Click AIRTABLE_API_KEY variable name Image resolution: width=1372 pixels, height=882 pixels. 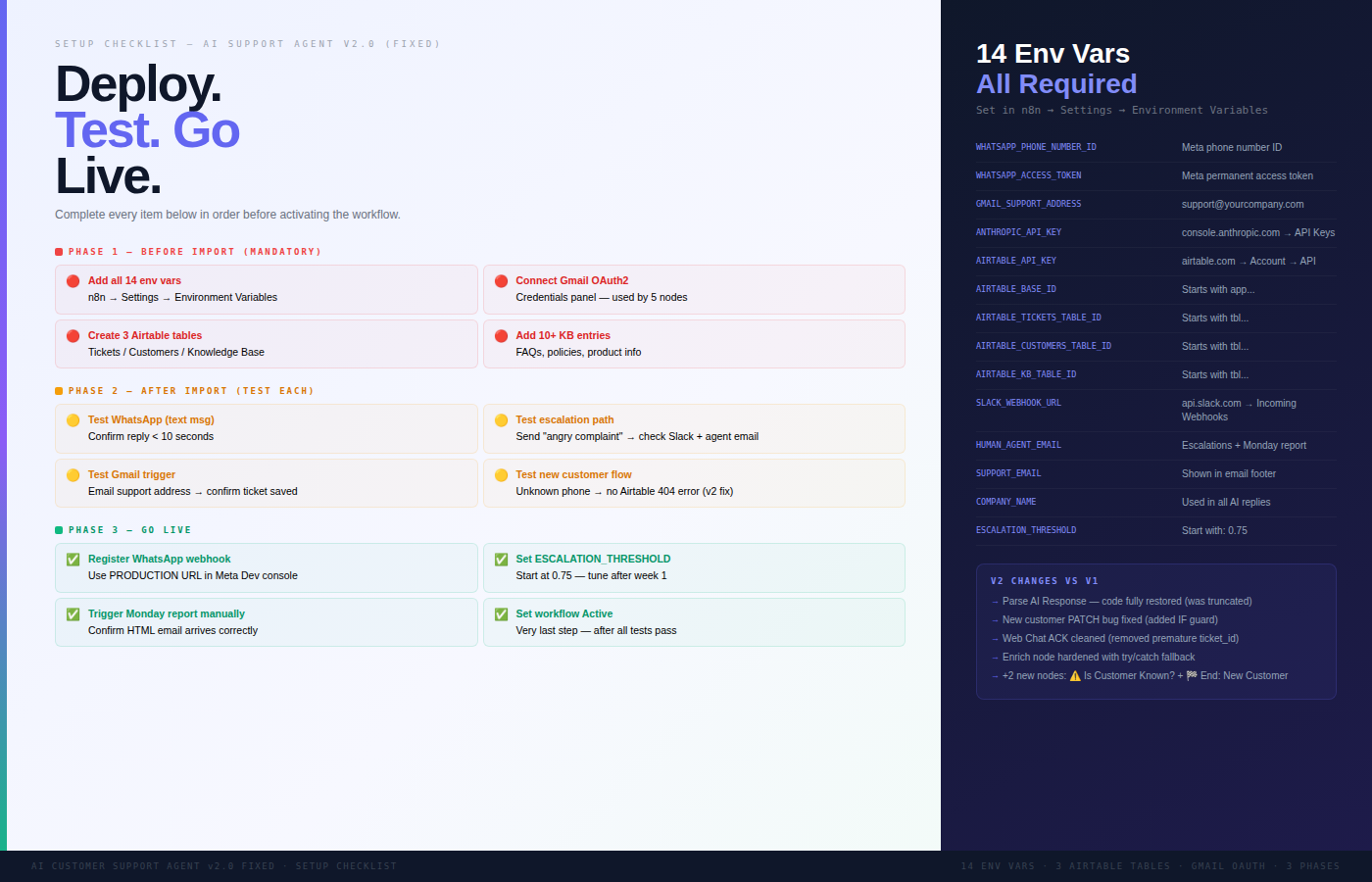point(1016,261)
